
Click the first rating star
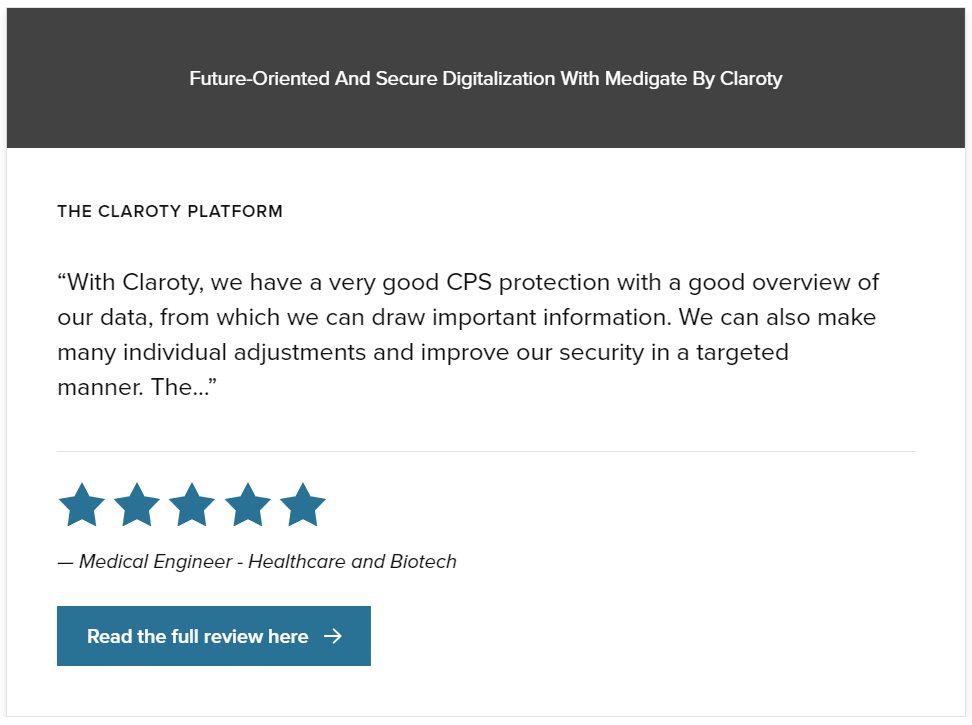(x=81, y=505)
